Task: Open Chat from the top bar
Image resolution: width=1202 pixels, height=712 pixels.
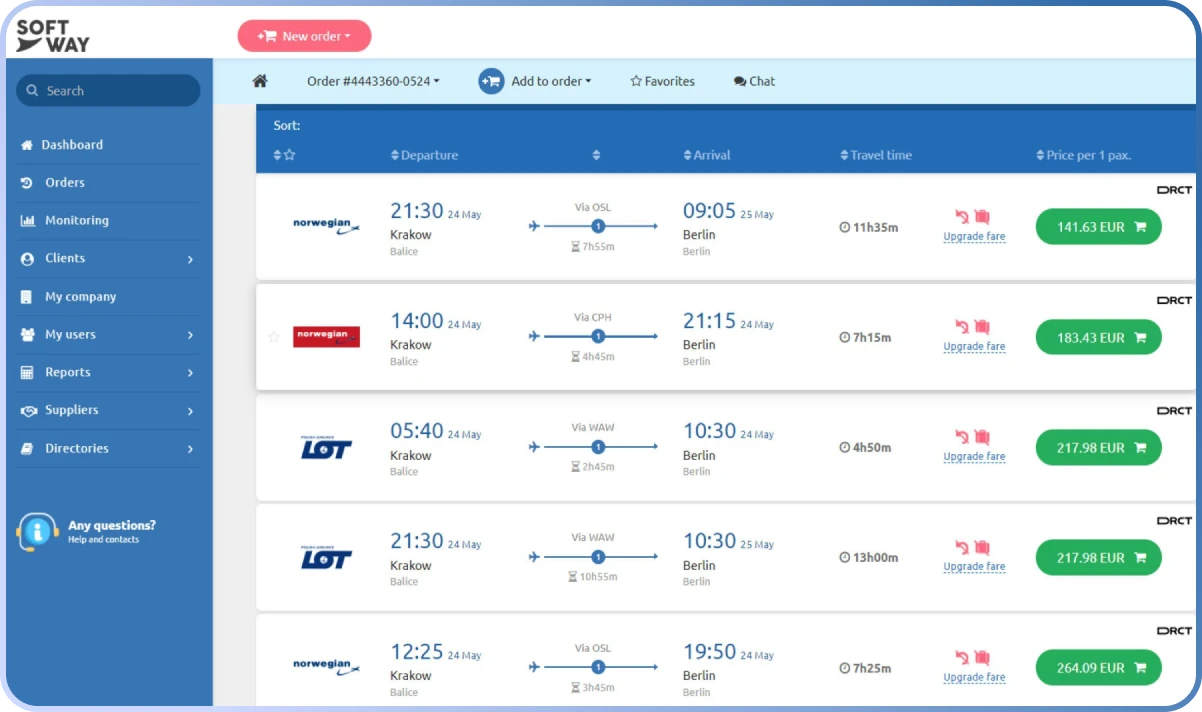Action: [754, 81]
